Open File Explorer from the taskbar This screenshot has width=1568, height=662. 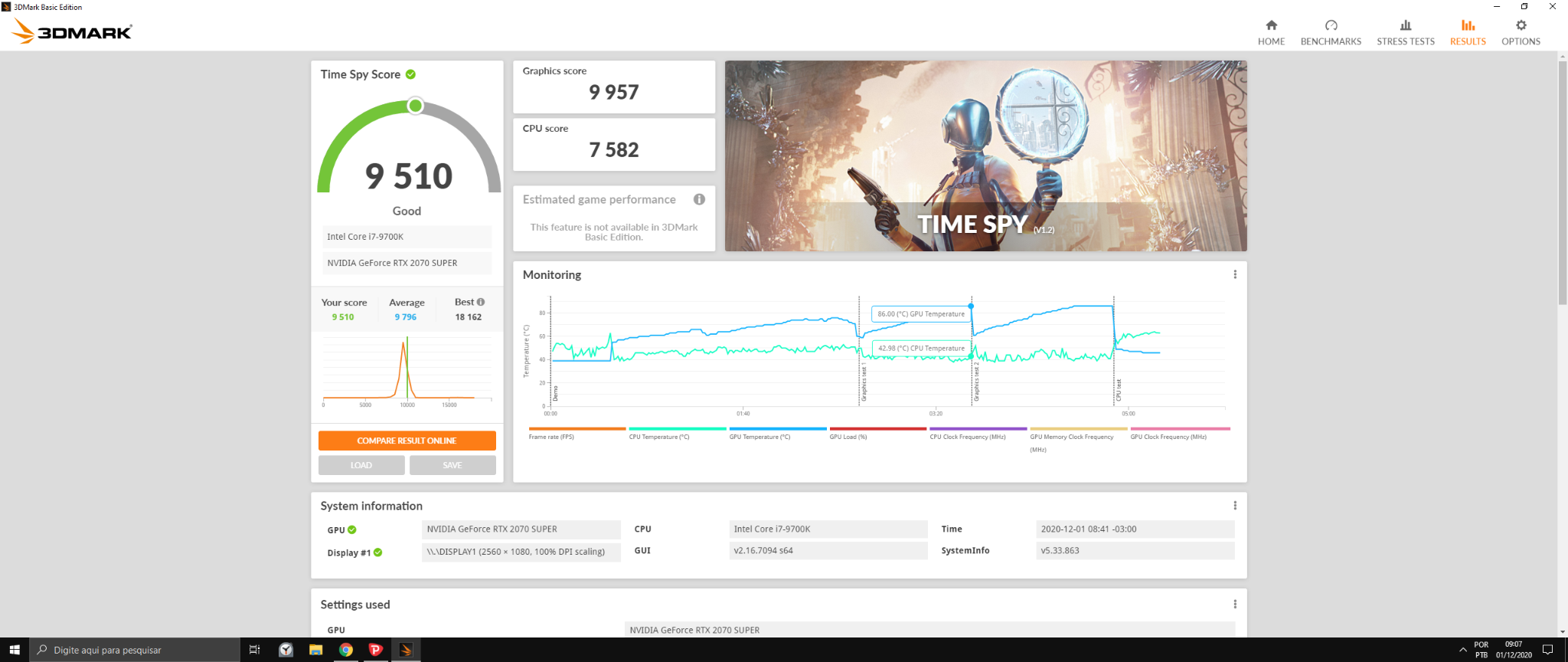(x=315, y=650)
